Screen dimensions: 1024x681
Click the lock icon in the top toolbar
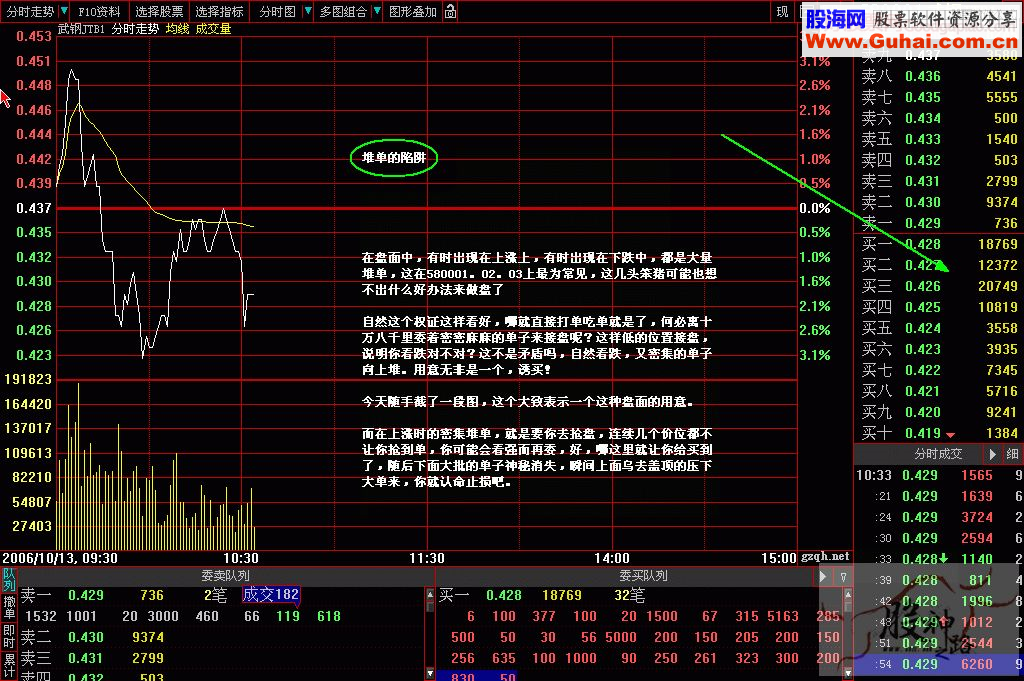451,12
